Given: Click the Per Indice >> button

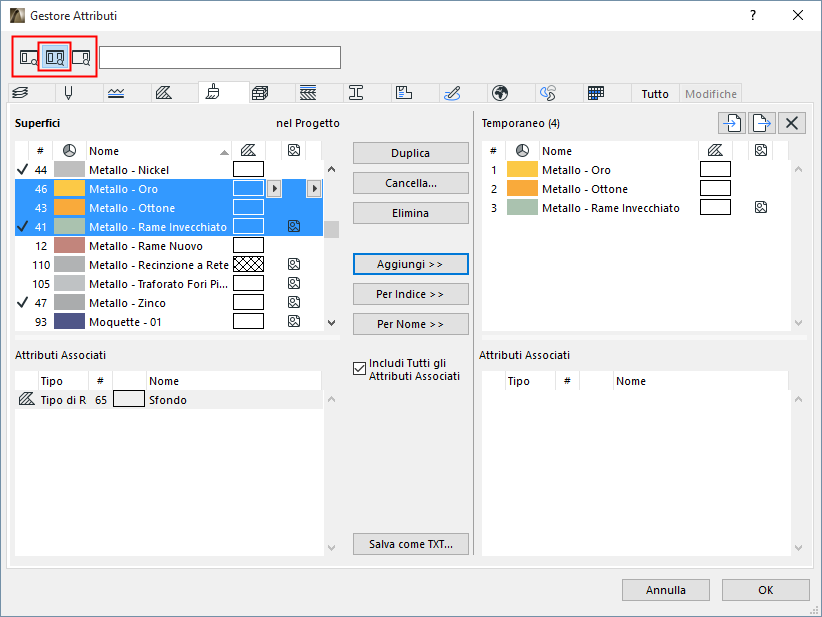Looking at the screenshot, I should pos(410,294).
